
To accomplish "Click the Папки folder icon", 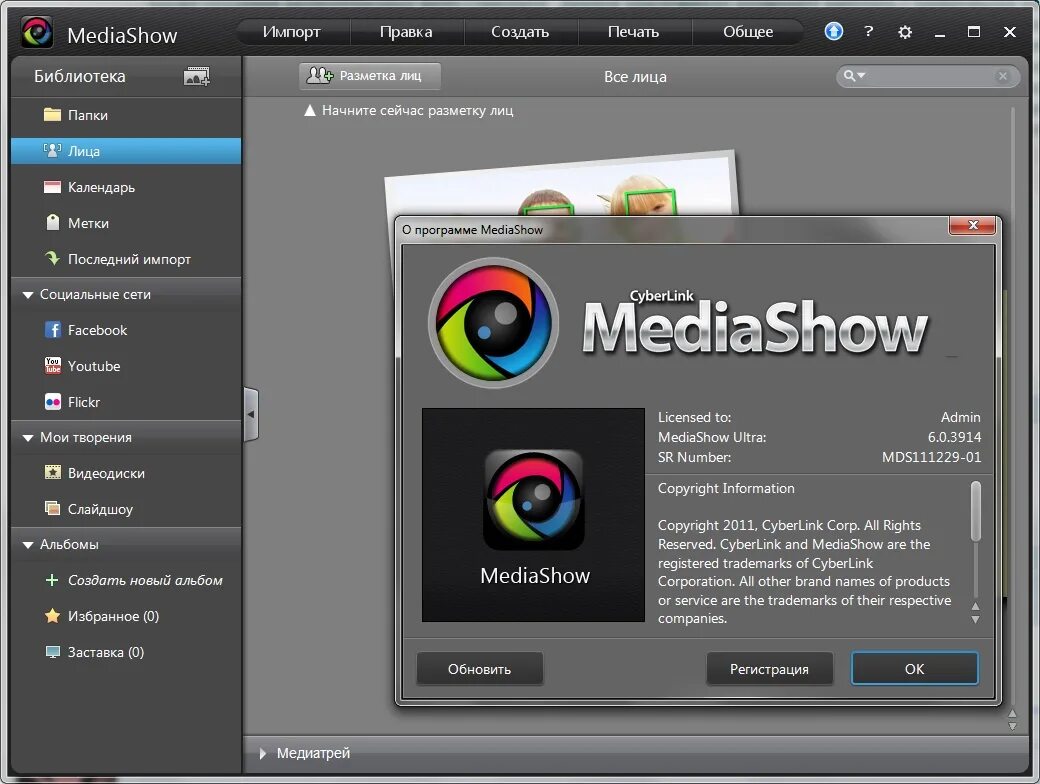I will point(52,115).
